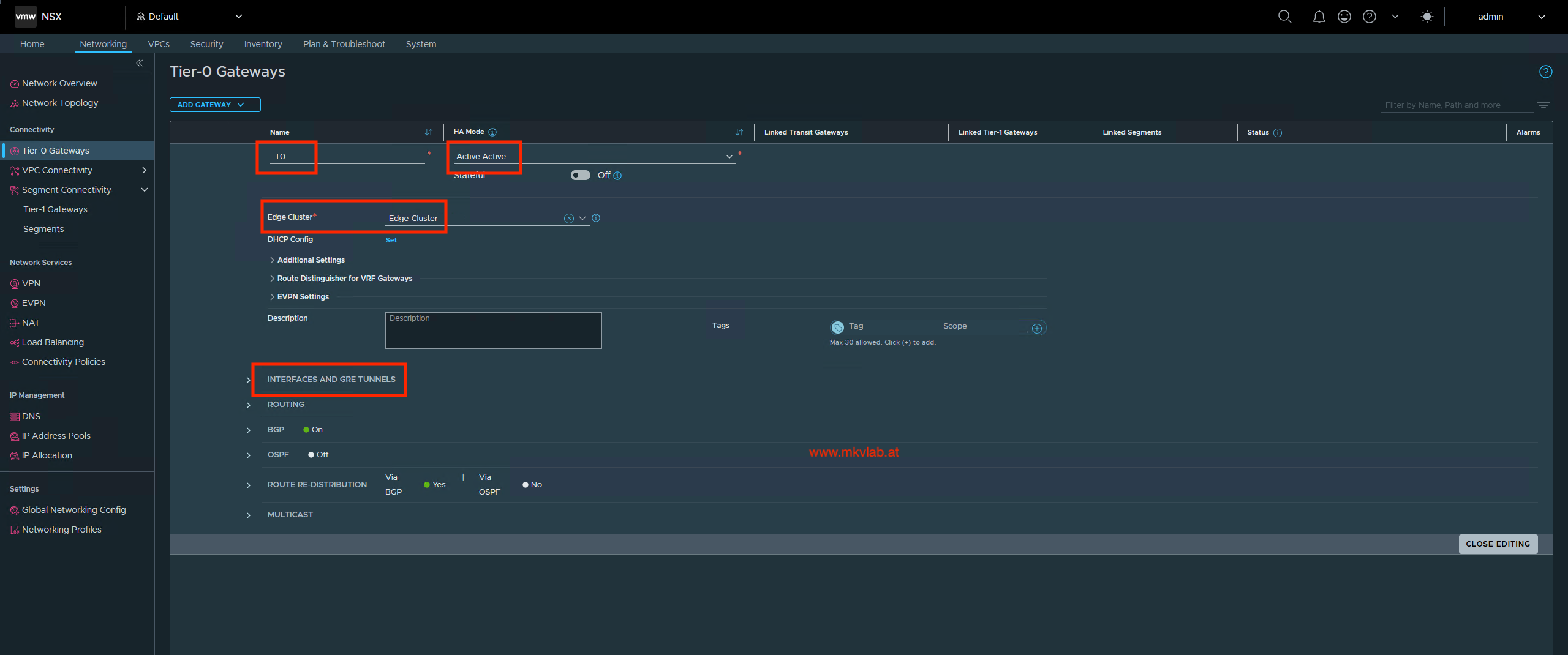Image resolution: width=1568 pixels, height=655 pixels.
Task: Open the Default project dropdown
Action: pyautogui.click(x=190, y=17)
